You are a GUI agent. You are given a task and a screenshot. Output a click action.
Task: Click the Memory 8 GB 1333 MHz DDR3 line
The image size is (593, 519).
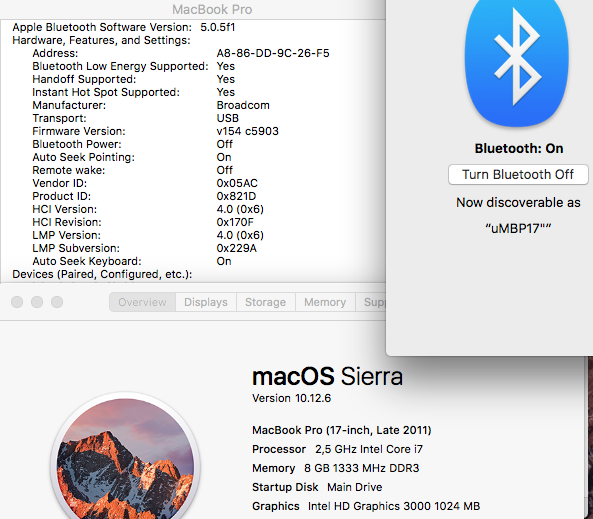point(335,468)
